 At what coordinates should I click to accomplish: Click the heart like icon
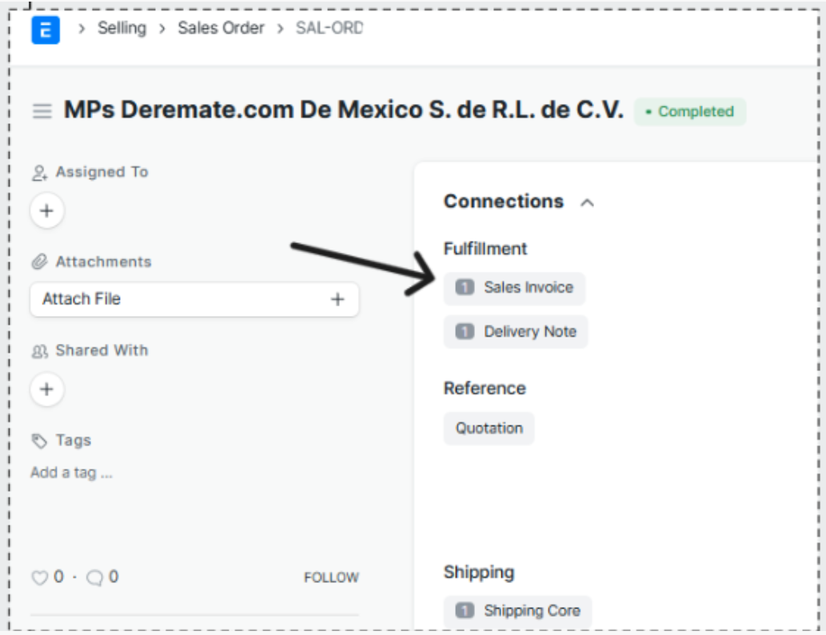(40, 577)
